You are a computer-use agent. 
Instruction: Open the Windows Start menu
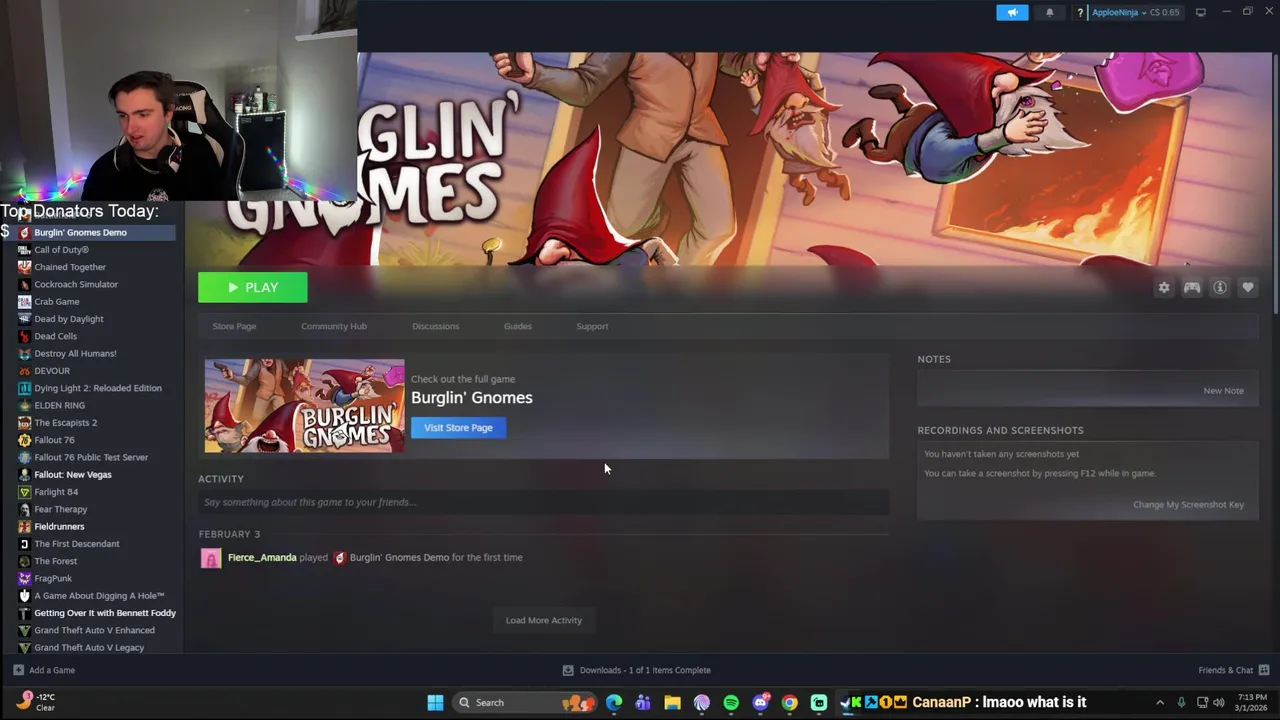point(435,702)
